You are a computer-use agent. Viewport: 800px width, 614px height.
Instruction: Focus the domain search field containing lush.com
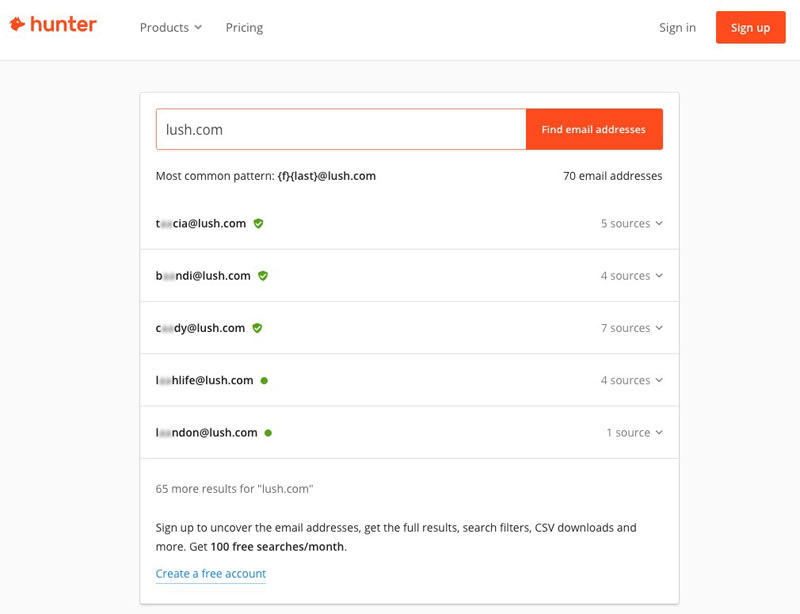click(341, 129)
